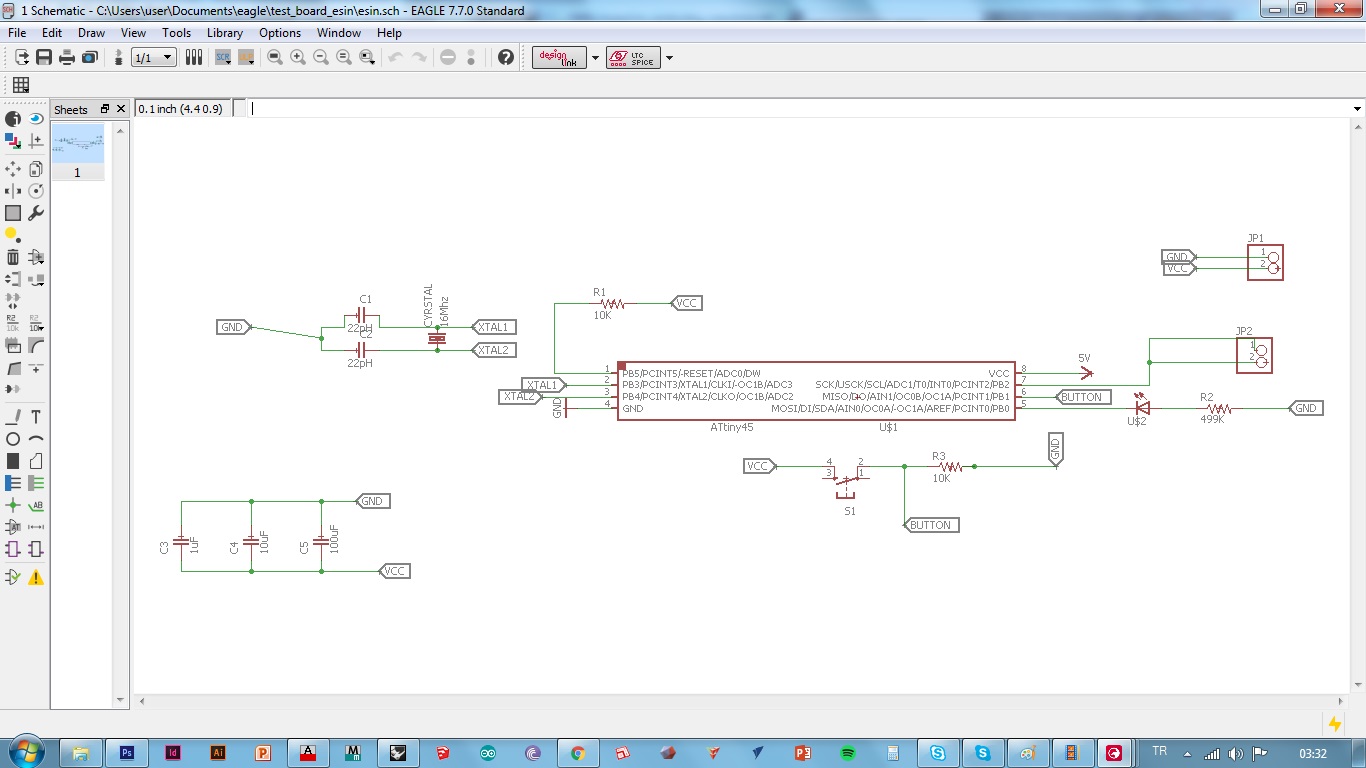The width and height of the screenshot is (1366, 768).
Task: Select the Change wrench tool
Action: pyautogui.click(x=36, y=213)
